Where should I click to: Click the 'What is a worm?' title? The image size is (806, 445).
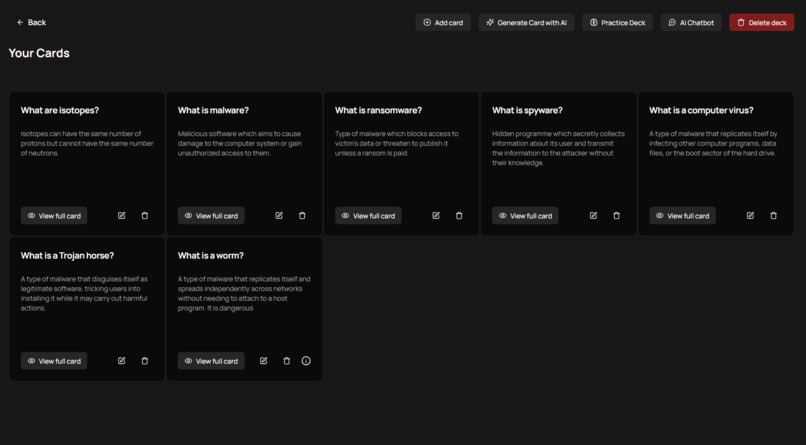tap(211, 256)
